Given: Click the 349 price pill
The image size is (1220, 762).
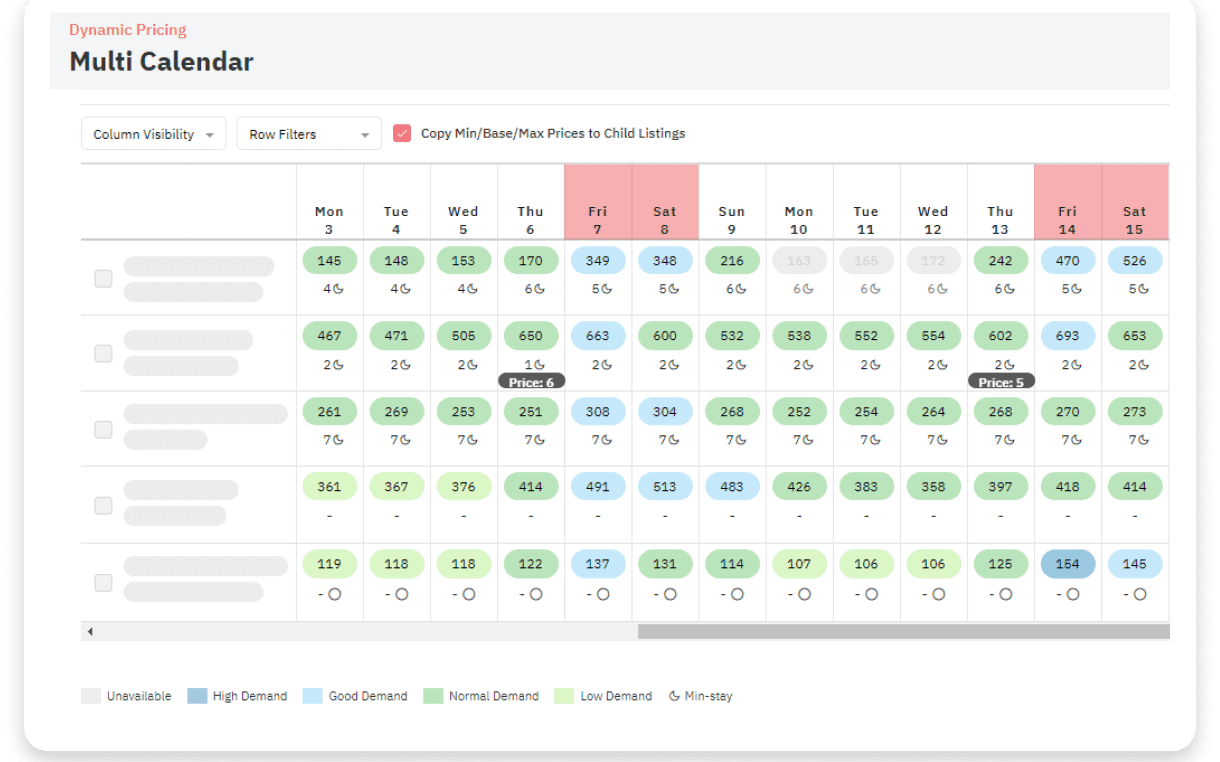Looking at the screenshot, I should 598,261.
